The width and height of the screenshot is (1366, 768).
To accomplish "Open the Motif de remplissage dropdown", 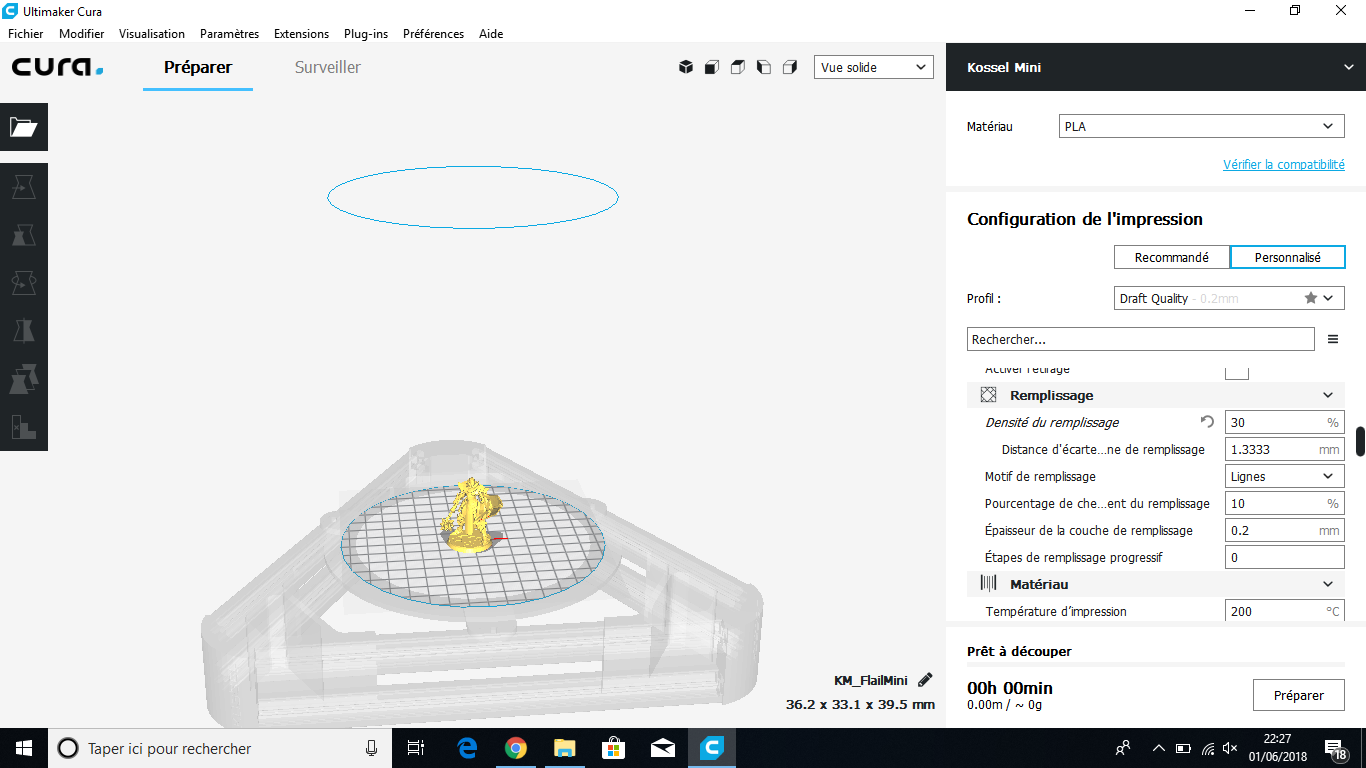I will pos(1285,476).
